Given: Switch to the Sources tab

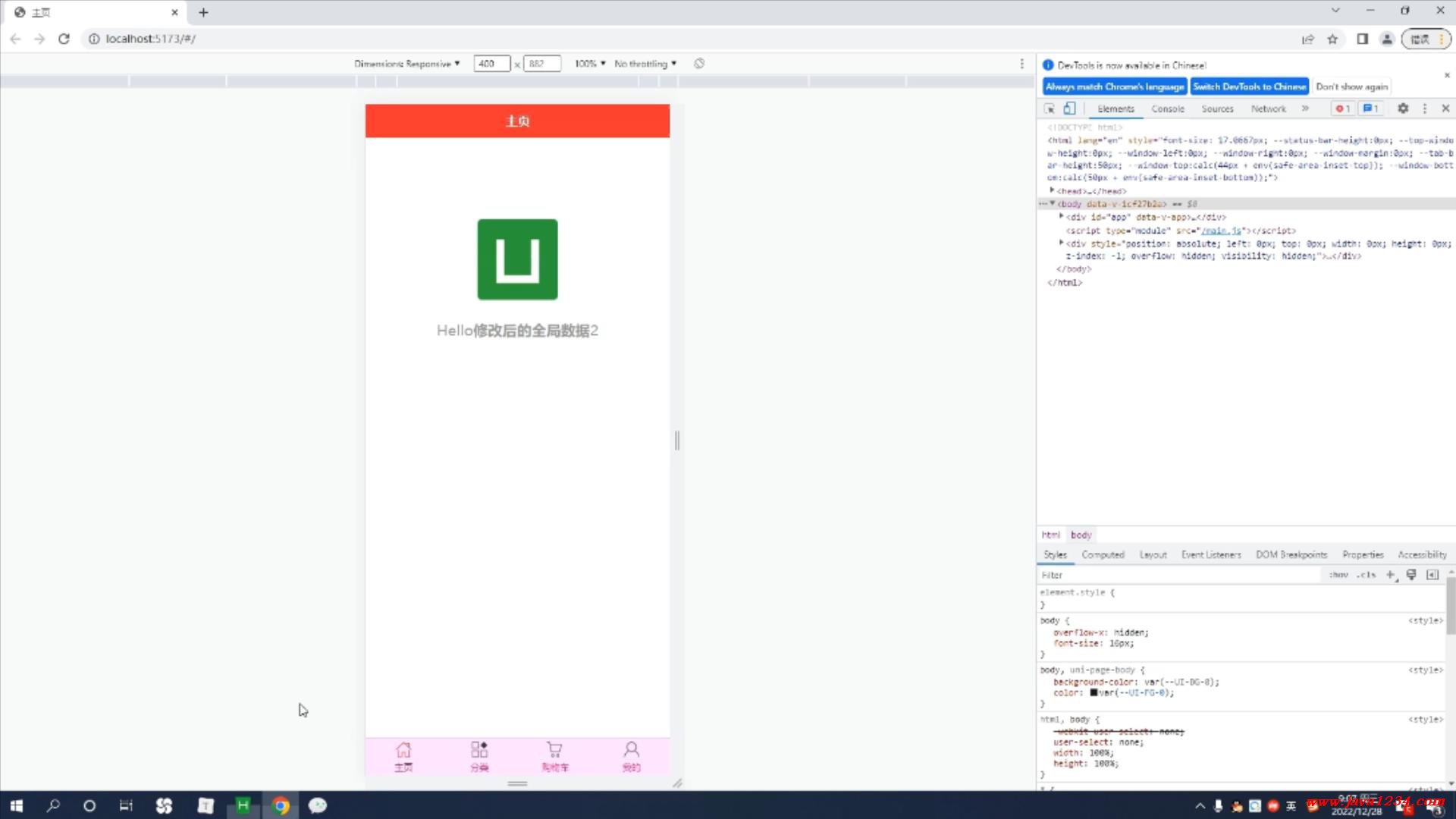Looking at the screenshot, I should point(1217,109).
